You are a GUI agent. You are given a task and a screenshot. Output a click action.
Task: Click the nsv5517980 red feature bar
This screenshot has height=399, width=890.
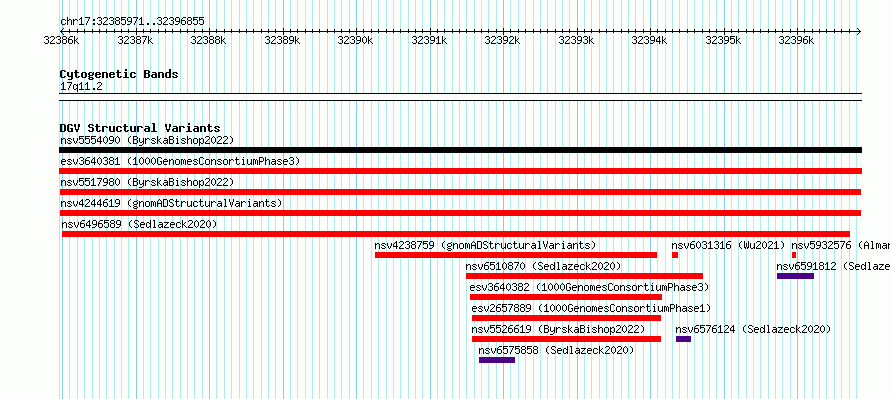[460, 192]
